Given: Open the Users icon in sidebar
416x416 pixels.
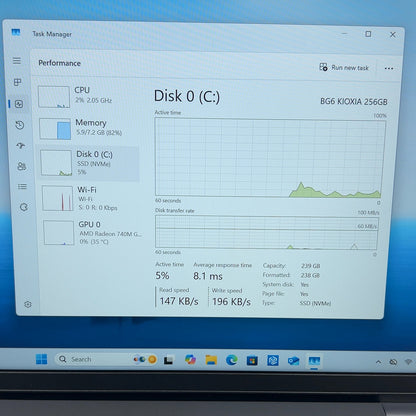Looking at the screenshot, I should [x=21, y=166].
